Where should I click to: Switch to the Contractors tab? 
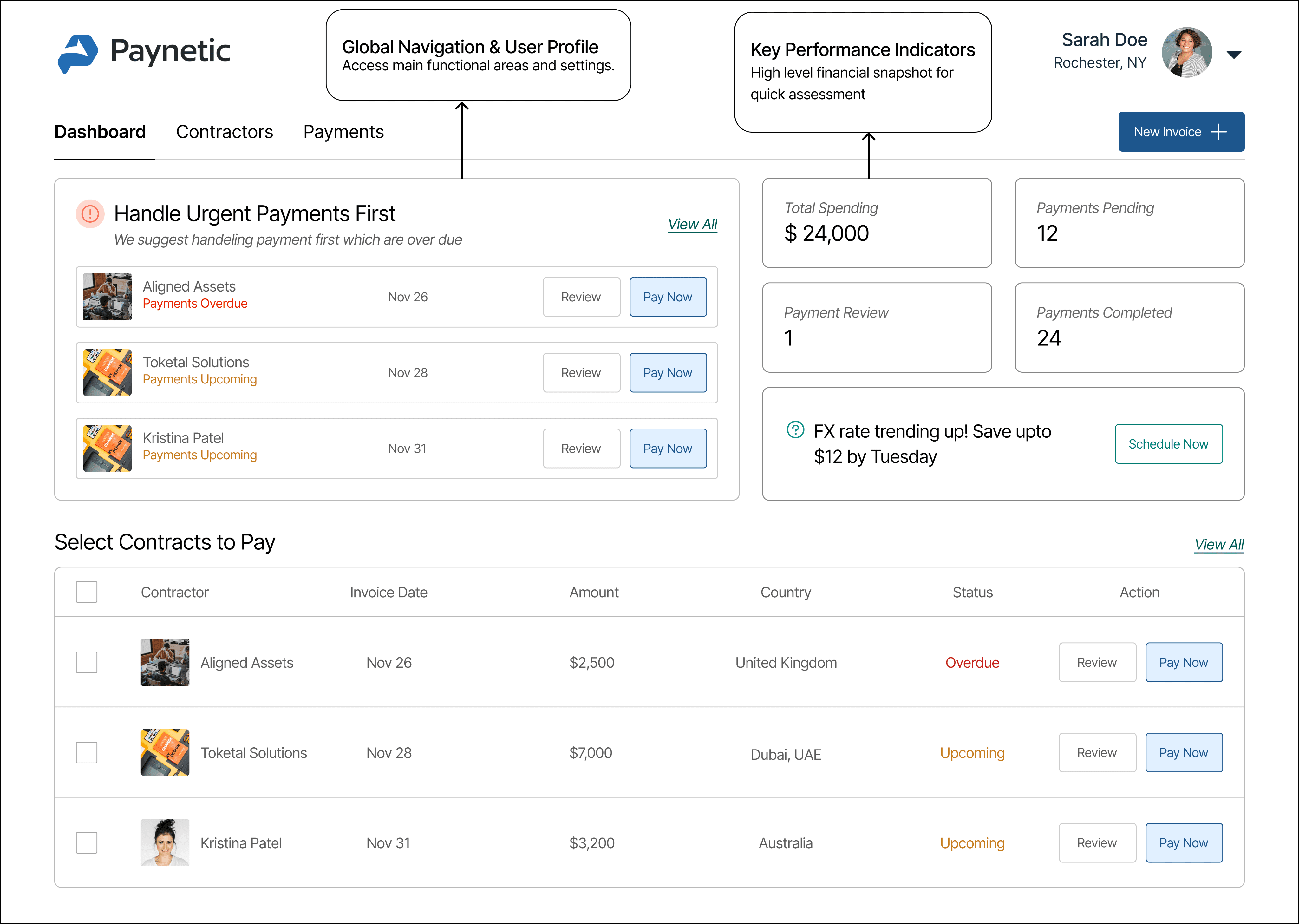[224, 132]
